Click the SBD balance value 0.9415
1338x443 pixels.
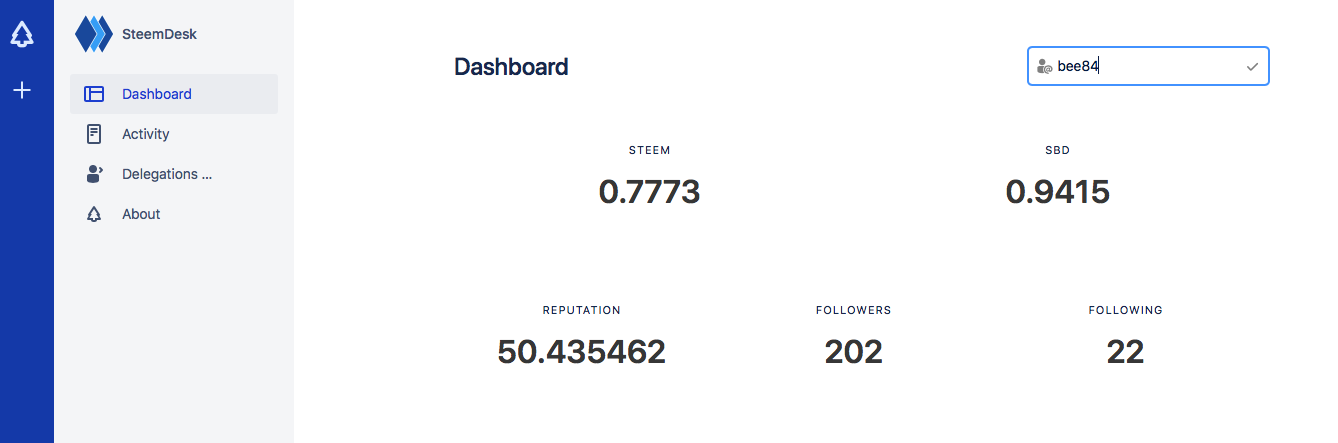pos(1057,191)
